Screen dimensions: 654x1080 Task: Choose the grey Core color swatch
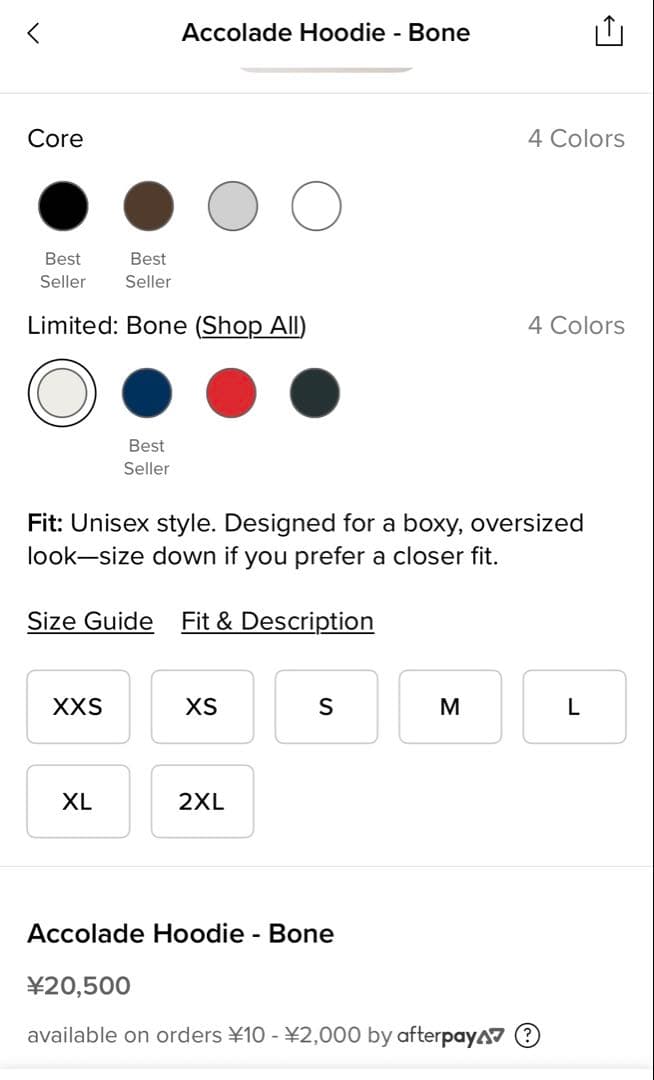tap(232, 206)
